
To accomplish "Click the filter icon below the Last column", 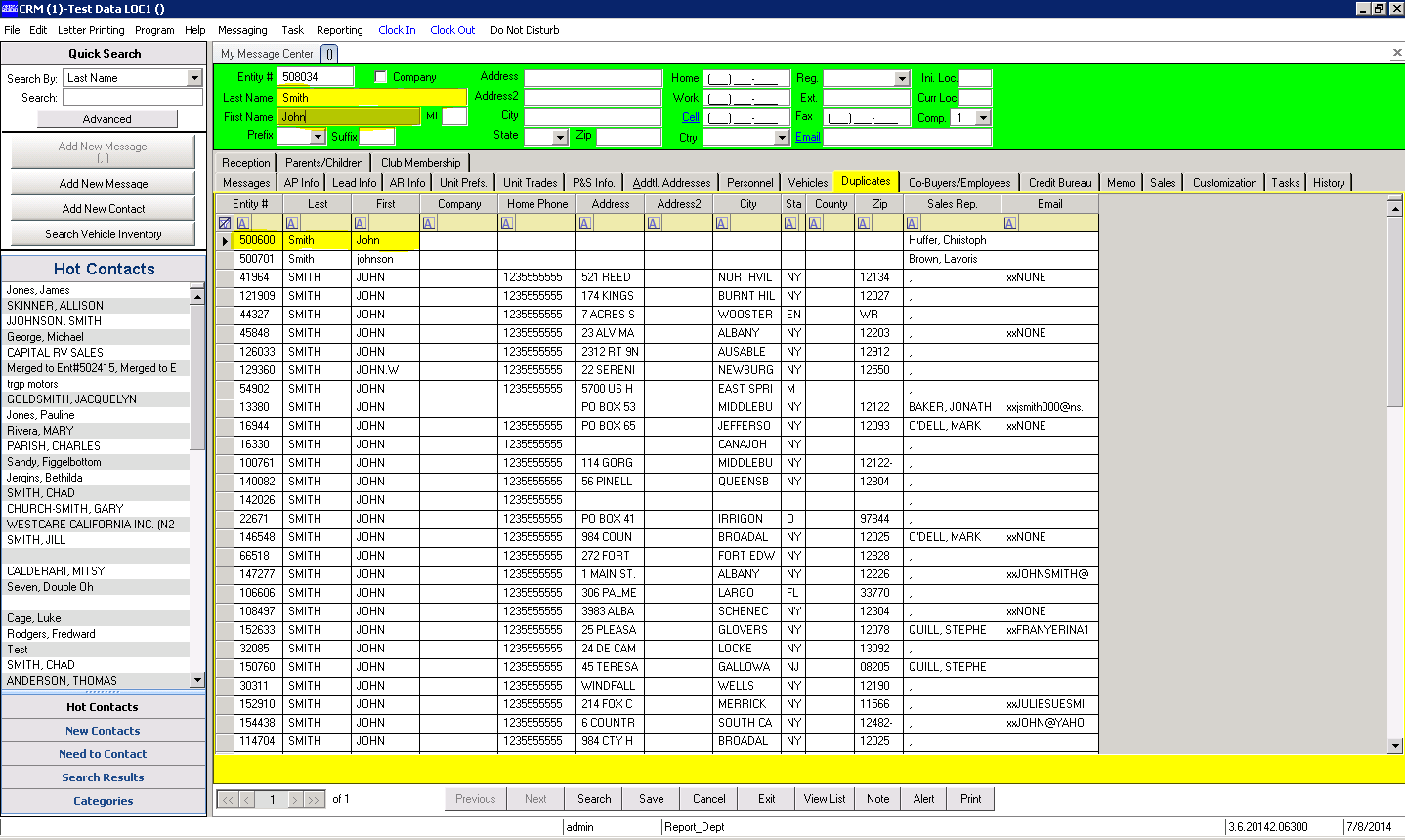I will click(291, 222).
